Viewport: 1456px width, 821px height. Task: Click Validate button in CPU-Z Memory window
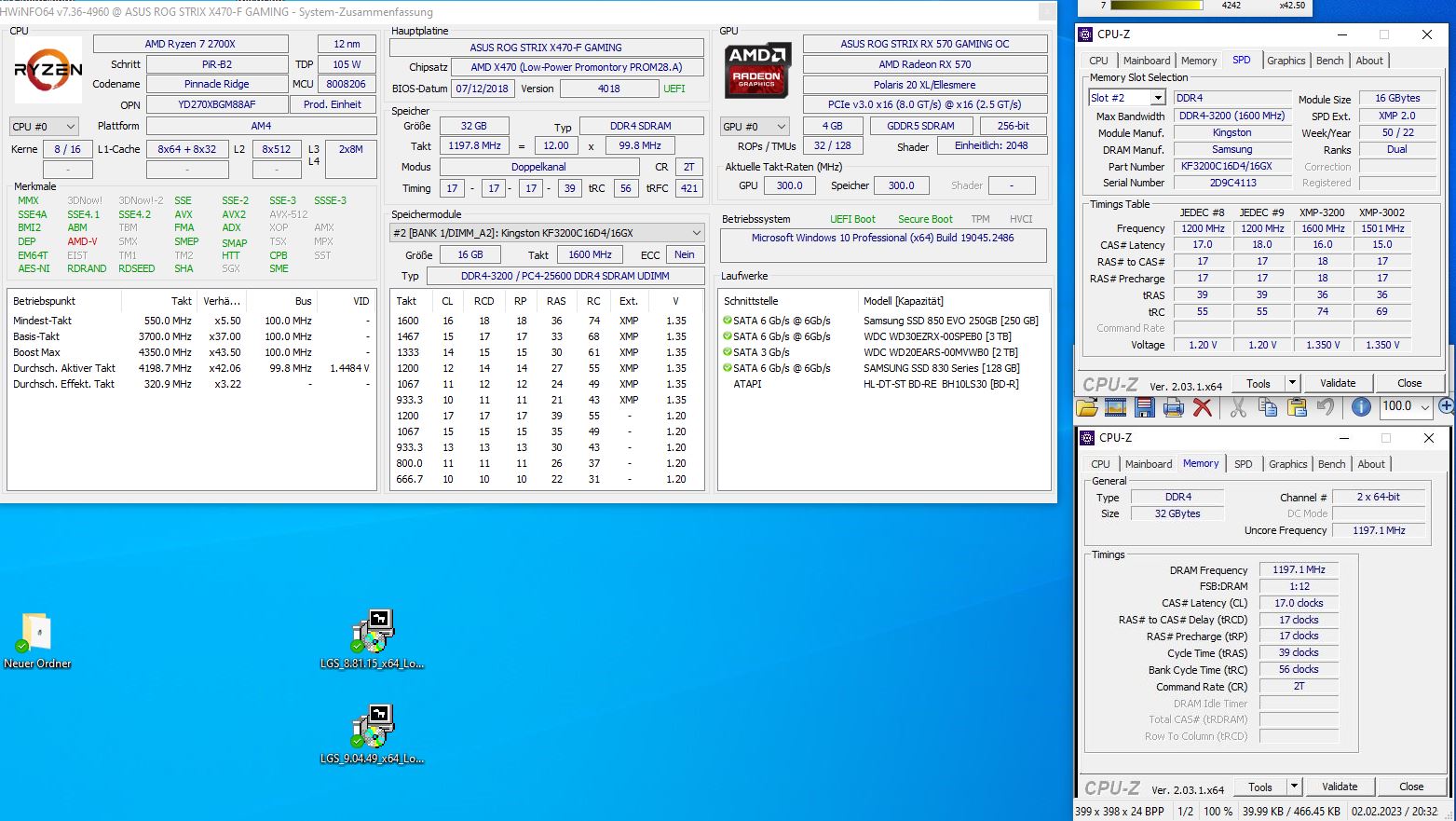(1340, 787)
